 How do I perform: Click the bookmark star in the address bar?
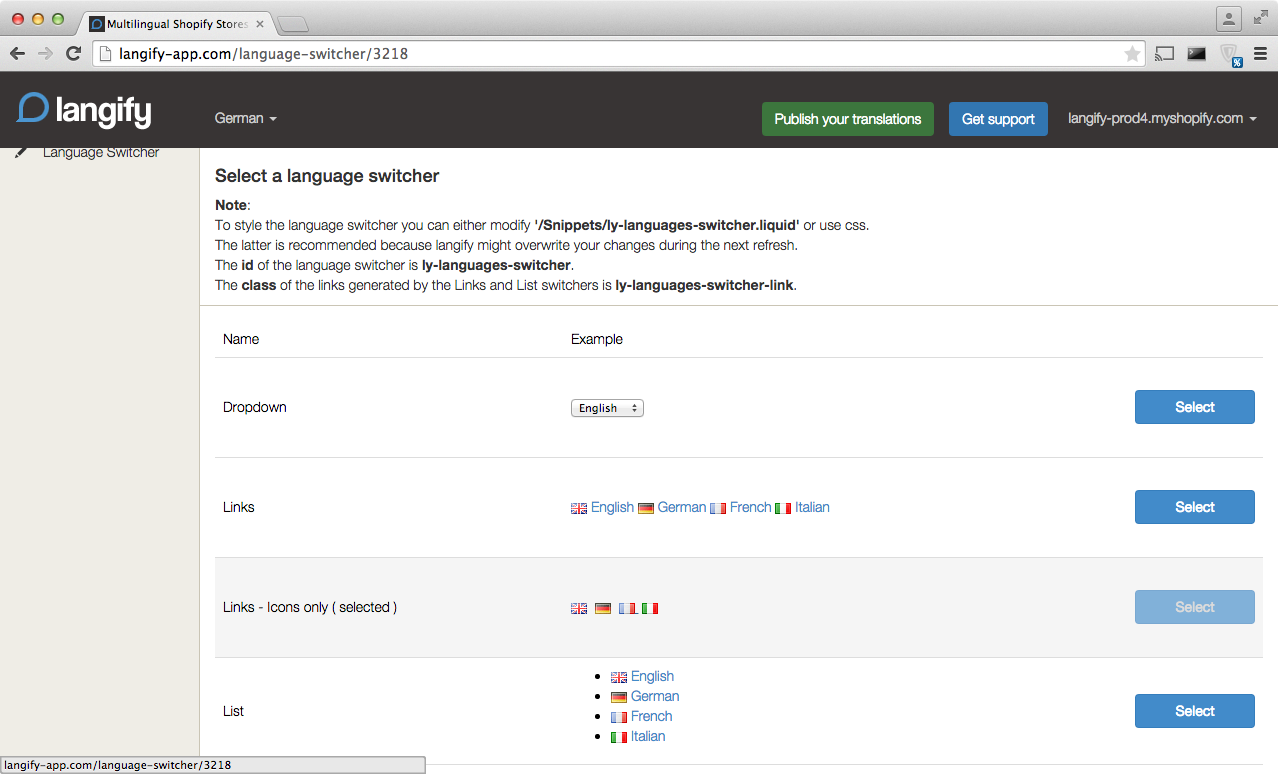tap(1131, 54)
